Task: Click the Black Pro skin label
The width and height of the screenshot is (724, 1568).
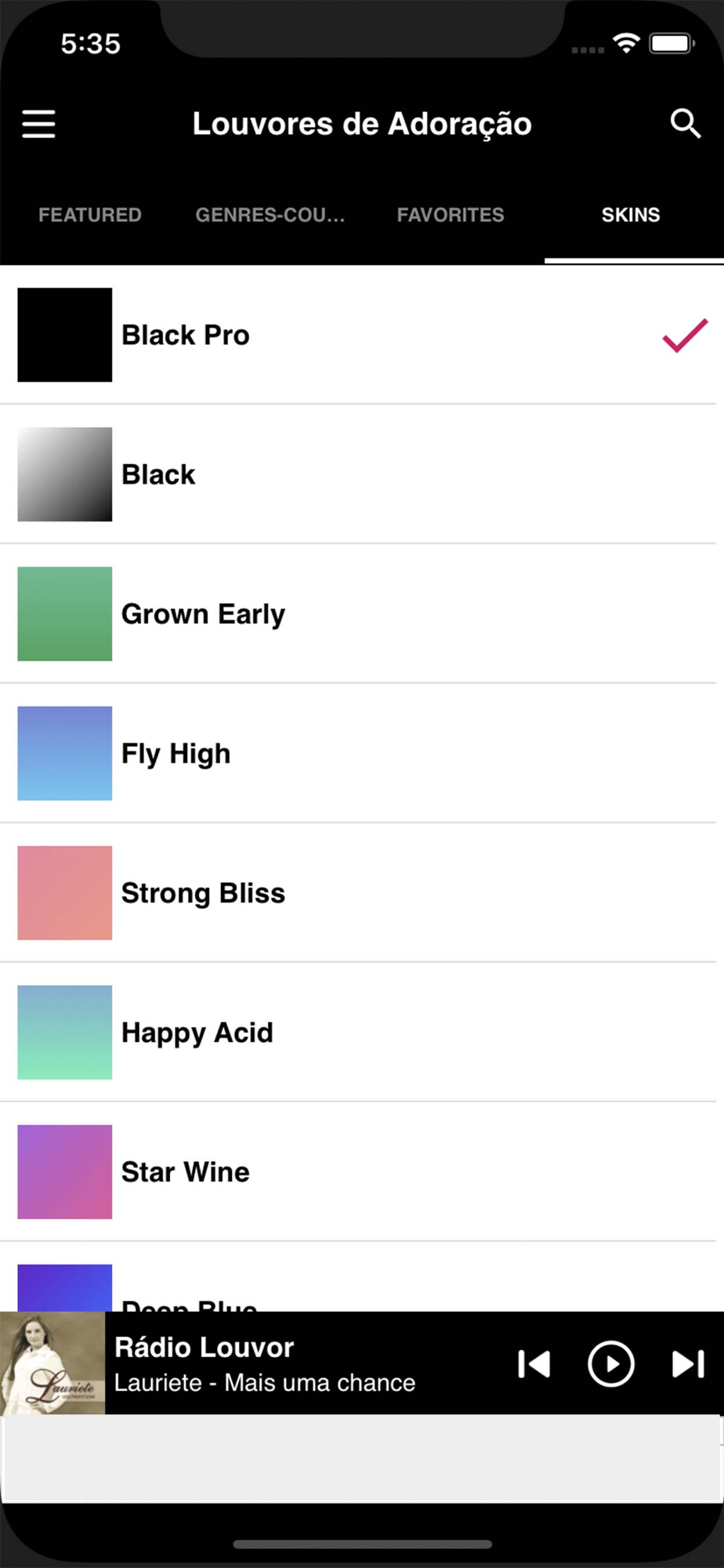Action: (186, 336)
